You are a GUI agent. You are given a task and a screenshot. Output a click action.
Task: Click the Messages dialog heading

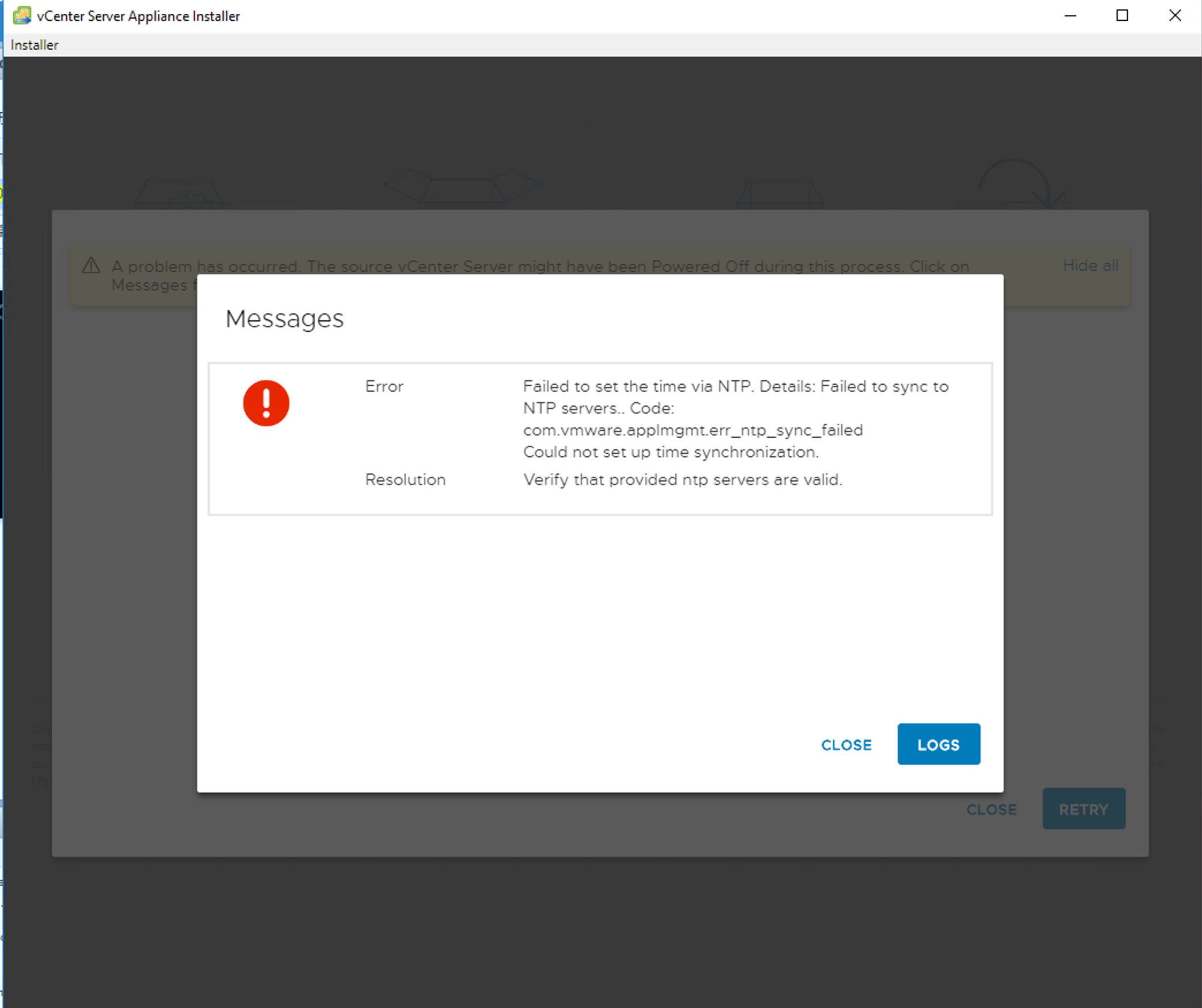pos(285,319)
